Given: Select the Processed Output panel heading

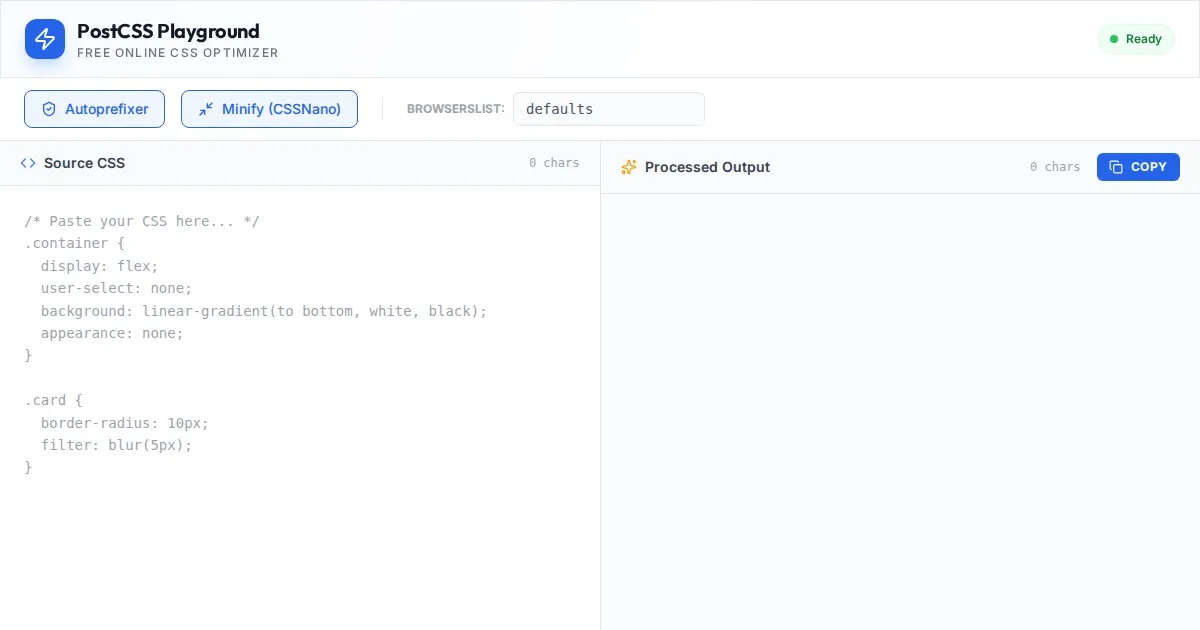Looking at the screenshot, I should [x=707, y=167].
